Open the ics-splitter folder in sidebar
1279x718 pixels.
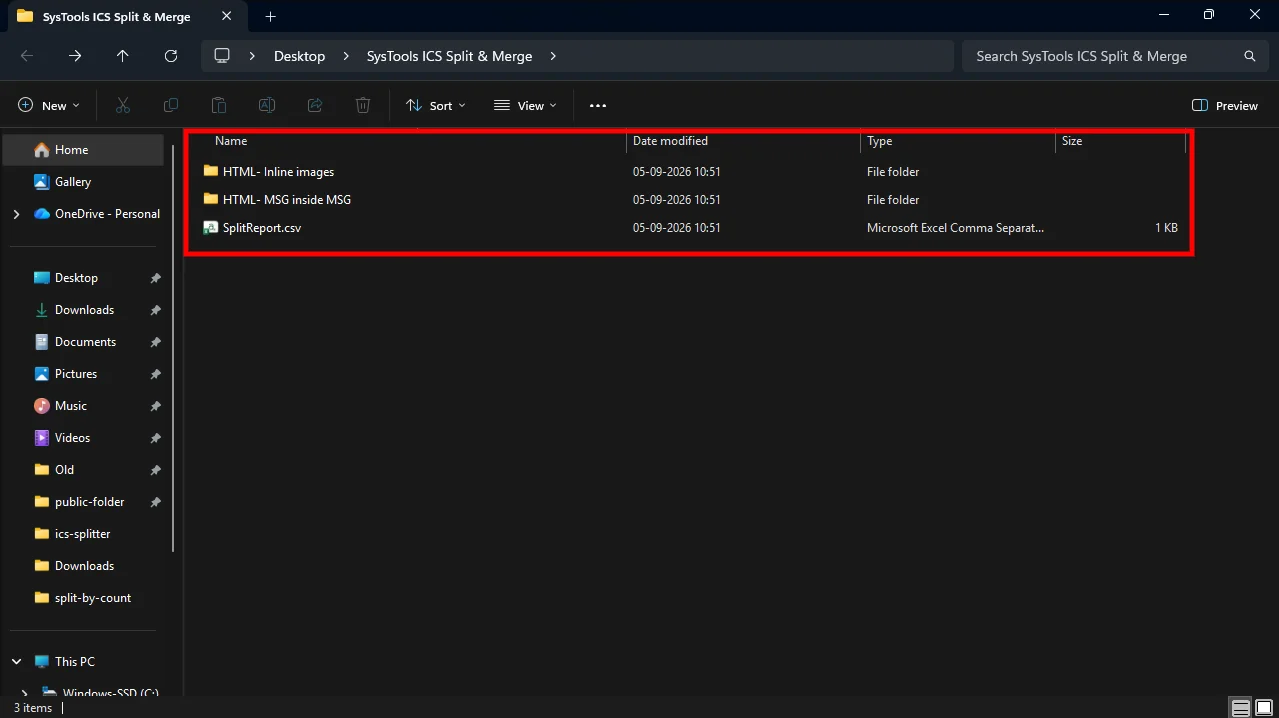(x=83, y=534)
